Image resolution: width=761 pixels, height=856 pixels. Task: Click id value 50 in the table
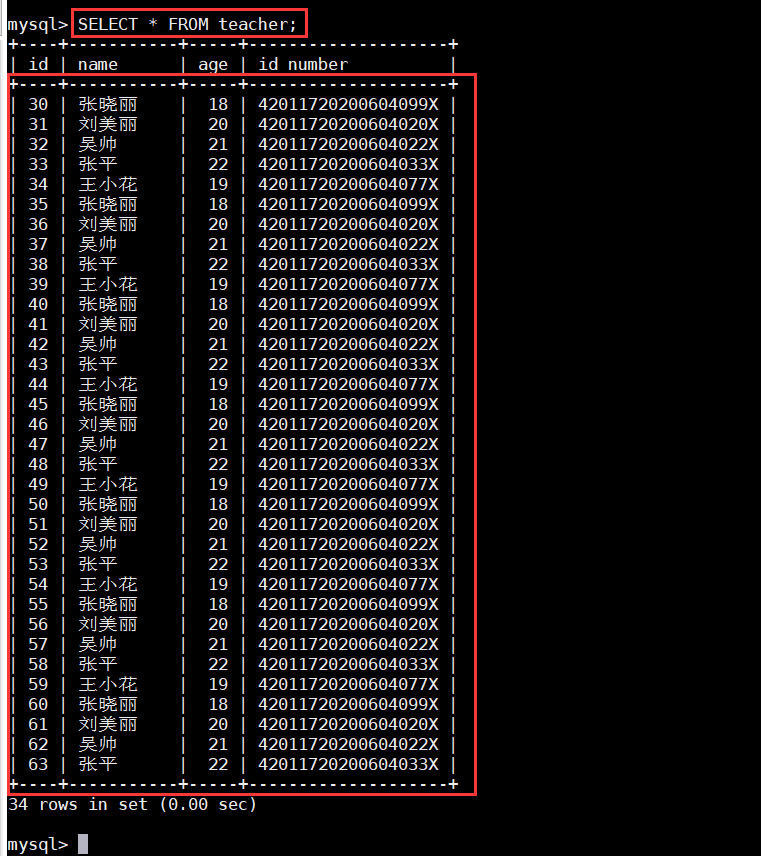[x=38, y=504]
